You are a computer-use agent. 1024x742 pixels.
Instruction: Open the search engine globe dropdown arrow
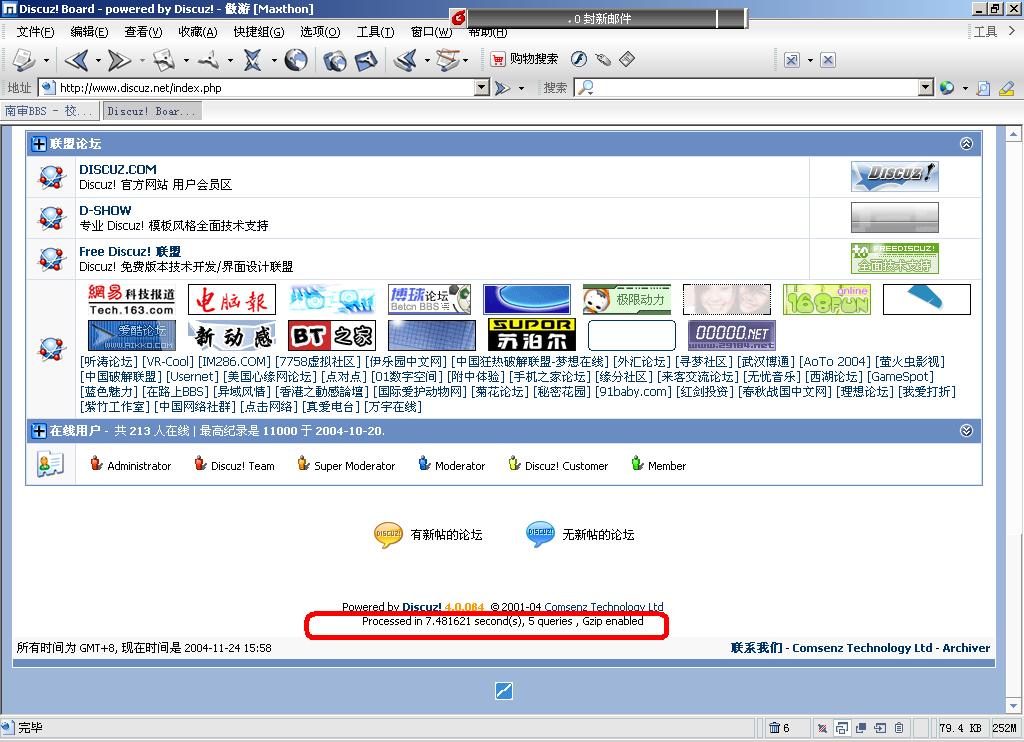pos(965,88)
